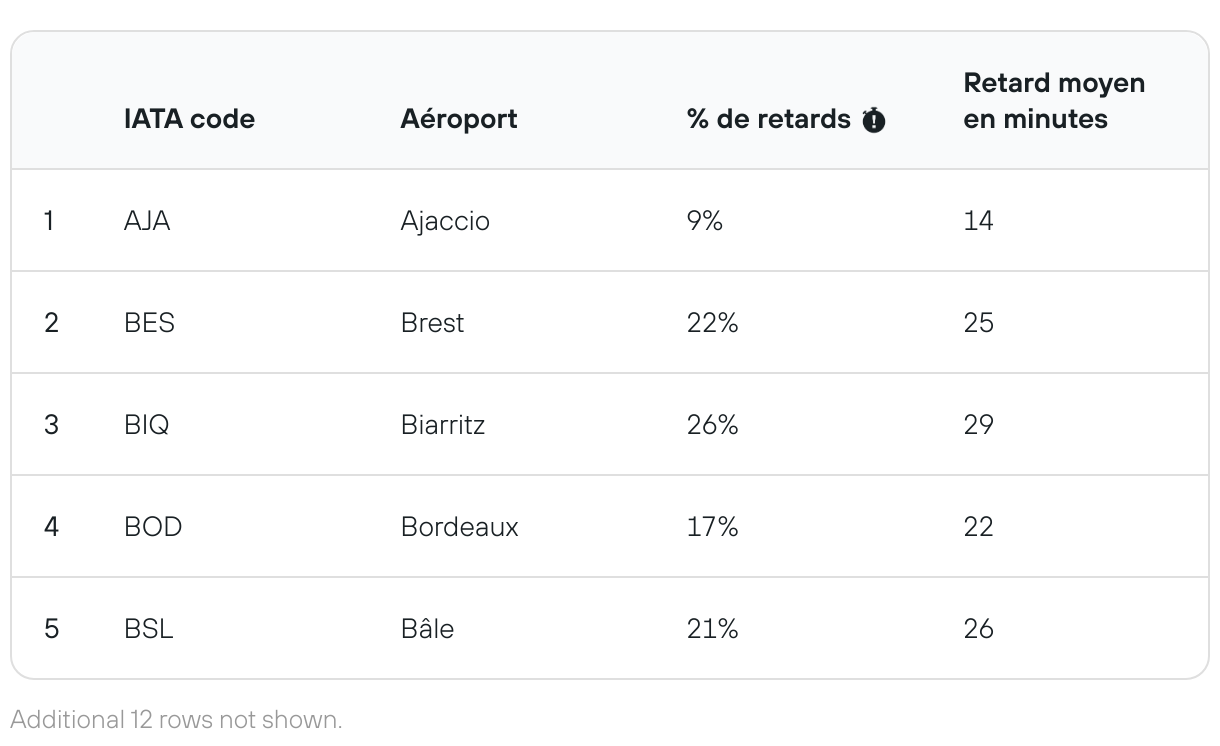
Task: Click Ajaccio's 9% delay value
Action: pos(704,221)
